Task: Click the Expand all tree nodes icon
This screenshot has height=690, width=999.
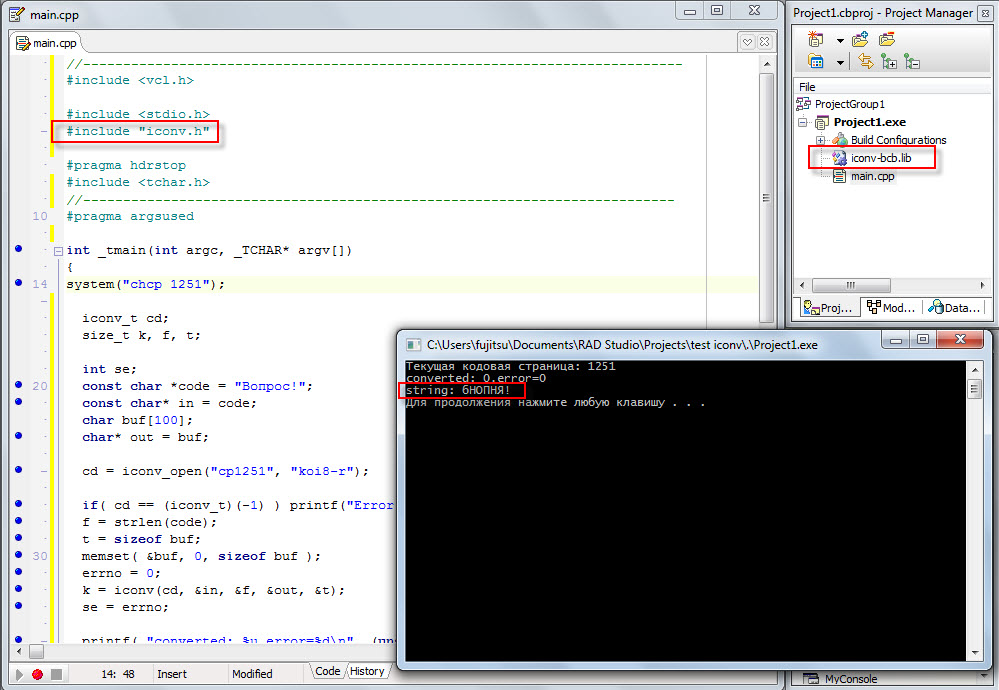Action: [888, 62]
